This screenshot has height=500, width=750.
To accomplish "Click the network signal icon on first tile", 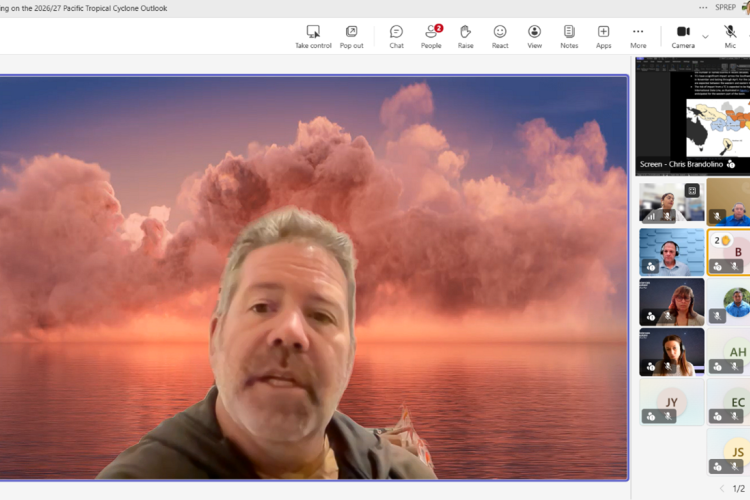I will coord(651,216).
